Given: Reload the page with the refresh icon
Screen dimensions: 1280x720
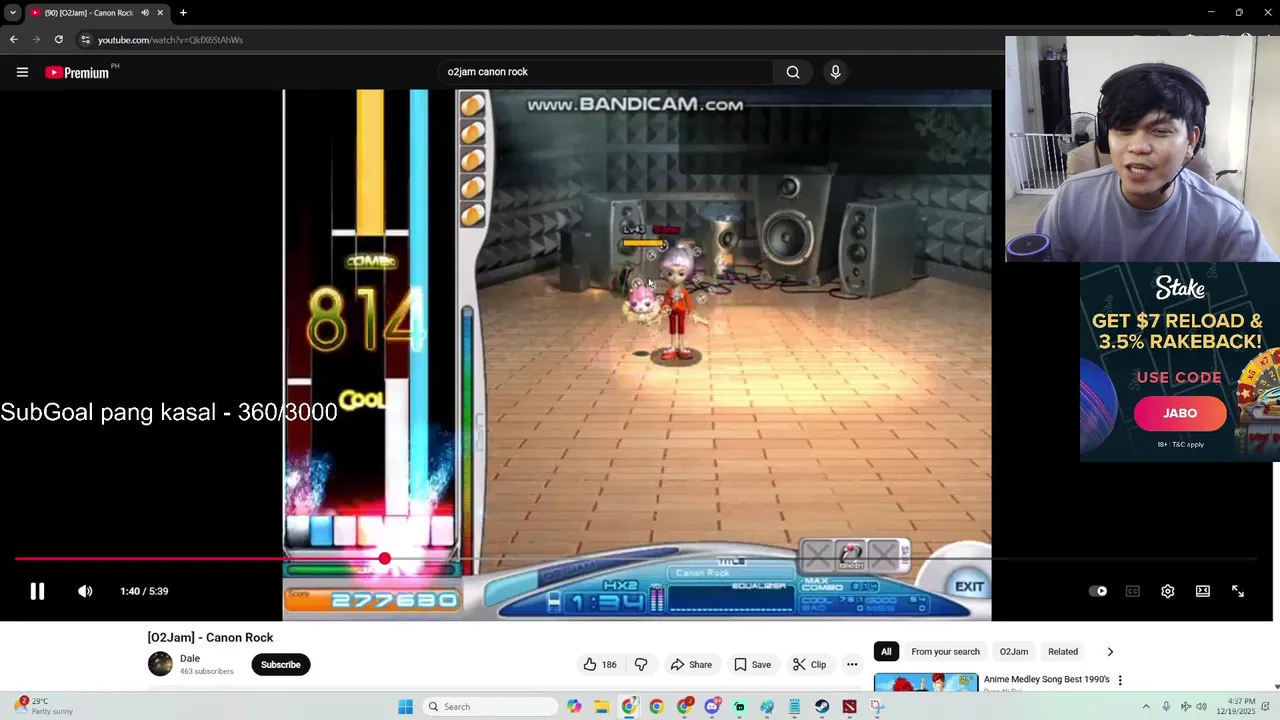Looking at the screenshot, I should click(x=59, y=40).
